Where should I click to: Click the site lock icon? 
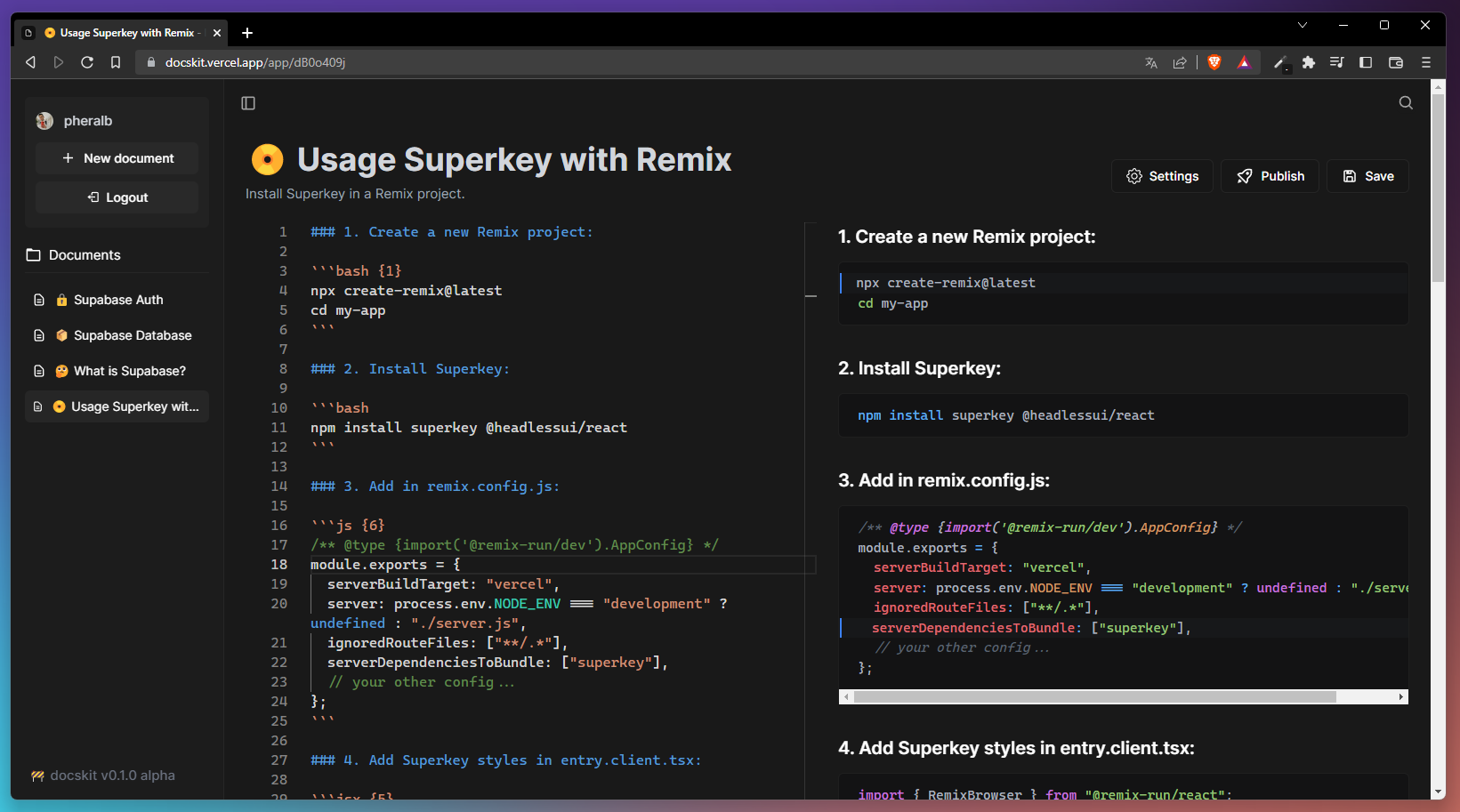[150, 62]
